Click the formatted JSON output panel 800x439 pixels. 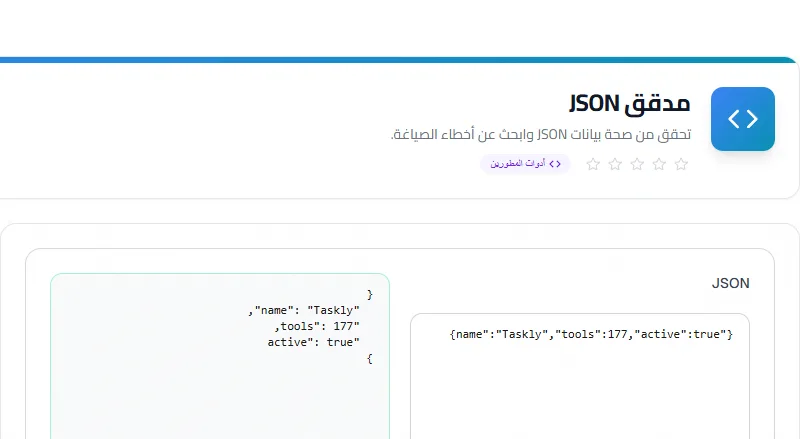click(x=220, y=356)
